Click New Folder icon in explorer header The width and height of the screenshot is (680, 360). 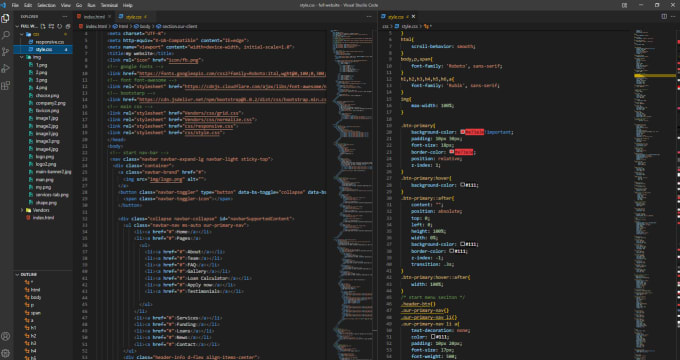coord(51,26)
